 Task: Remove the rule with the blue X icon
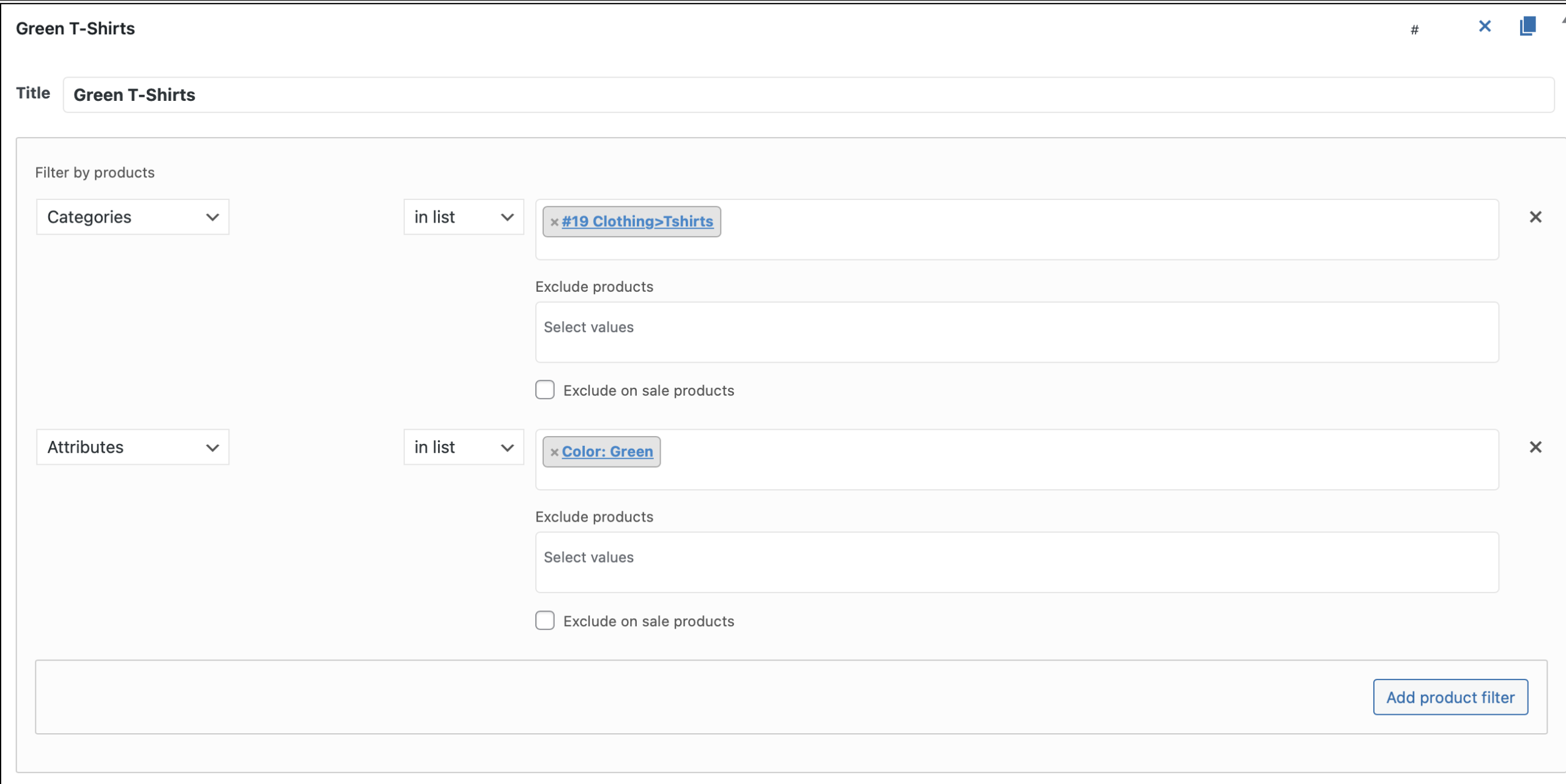[x=1485, y=26]
